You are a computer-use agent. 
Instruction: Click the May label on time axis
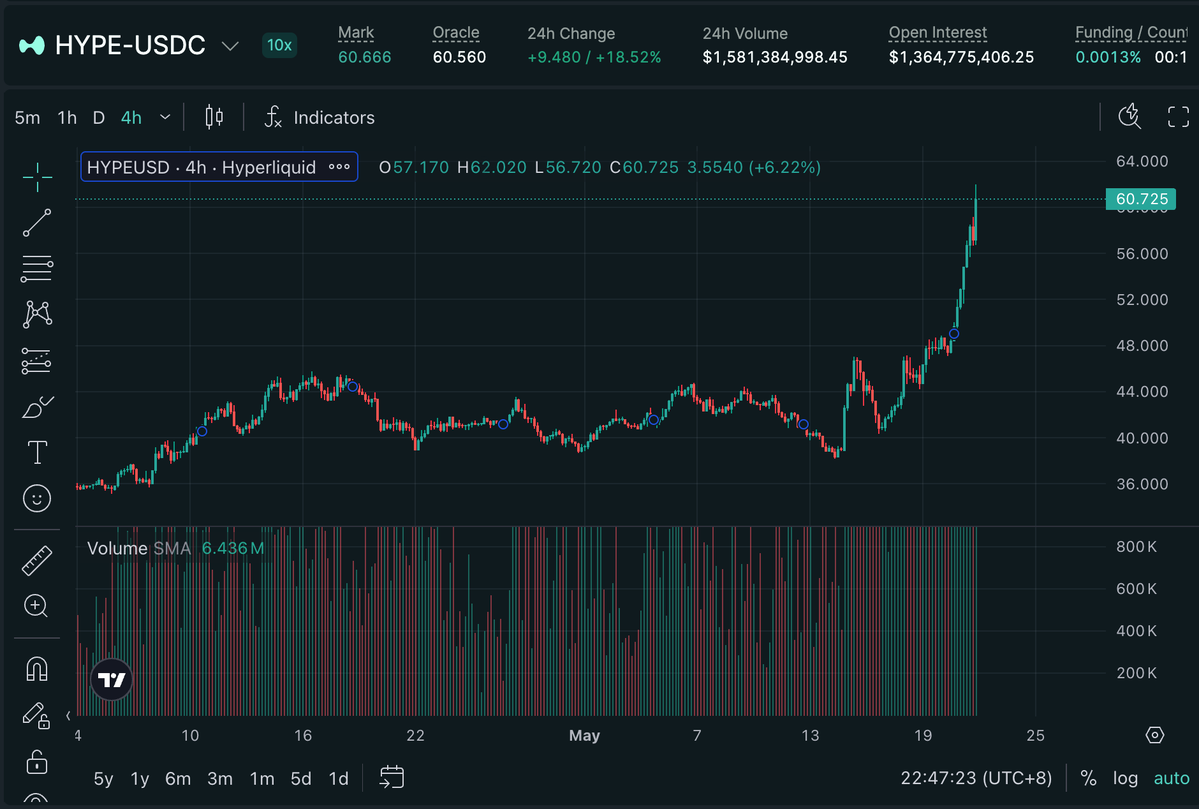pos(584,736)
